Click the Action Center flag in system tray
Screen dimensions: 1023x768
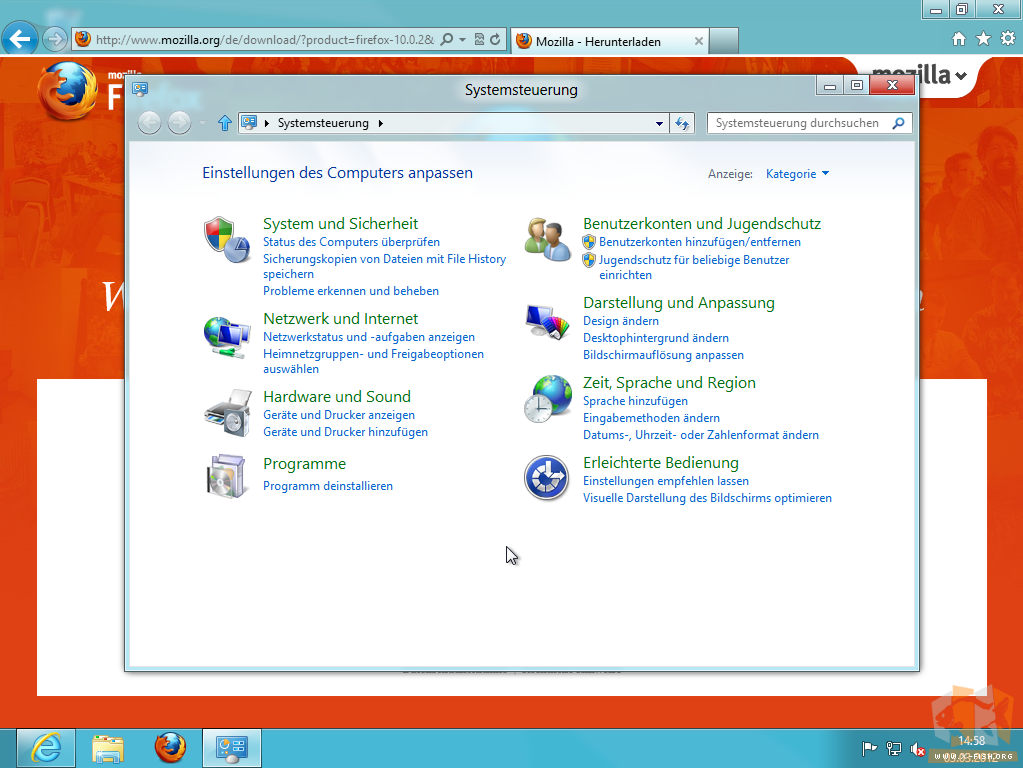tap(869, 749)
